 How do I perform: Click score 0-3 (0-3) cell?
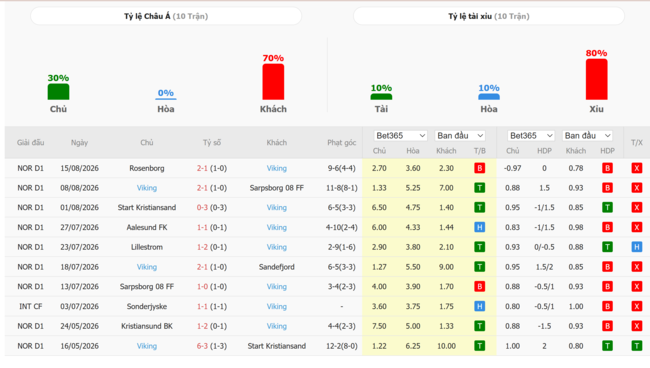coord(212,208)
